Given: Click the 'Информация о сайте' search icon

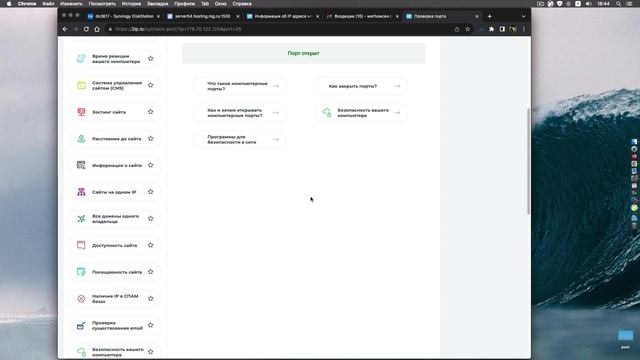Looking at the screenshot, I should (81, 165).
